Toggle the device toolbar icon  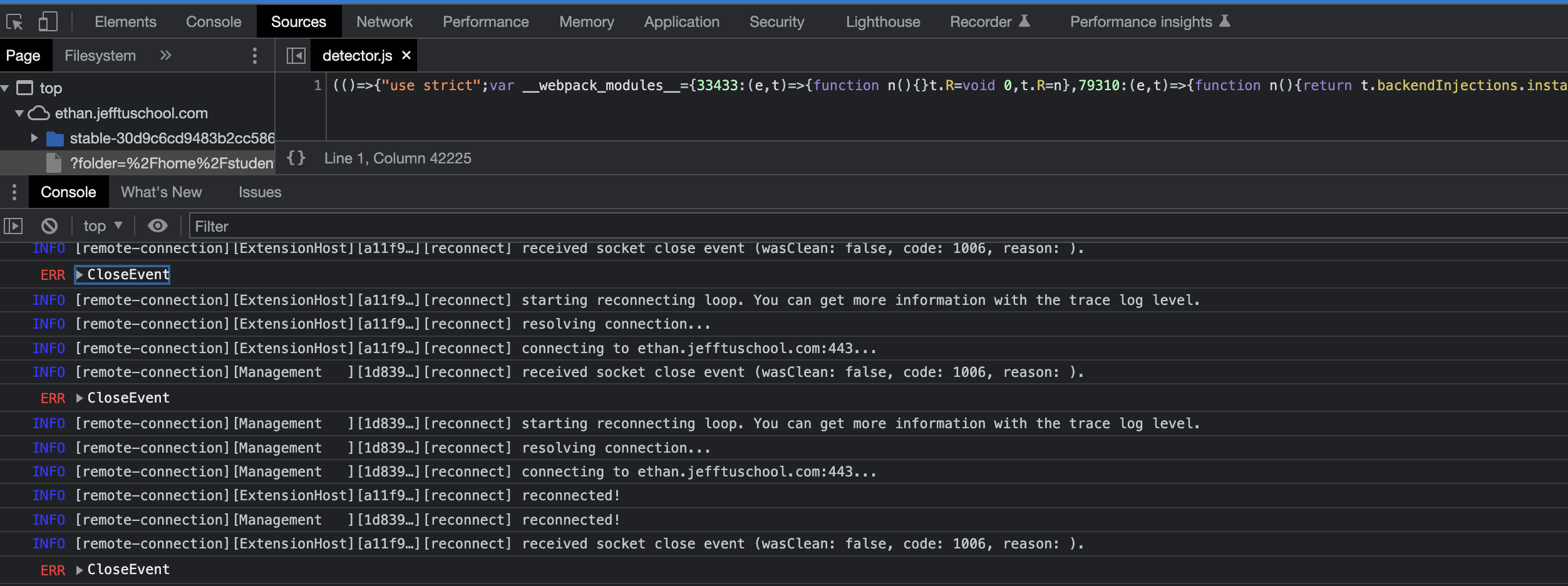coord(48,22)
